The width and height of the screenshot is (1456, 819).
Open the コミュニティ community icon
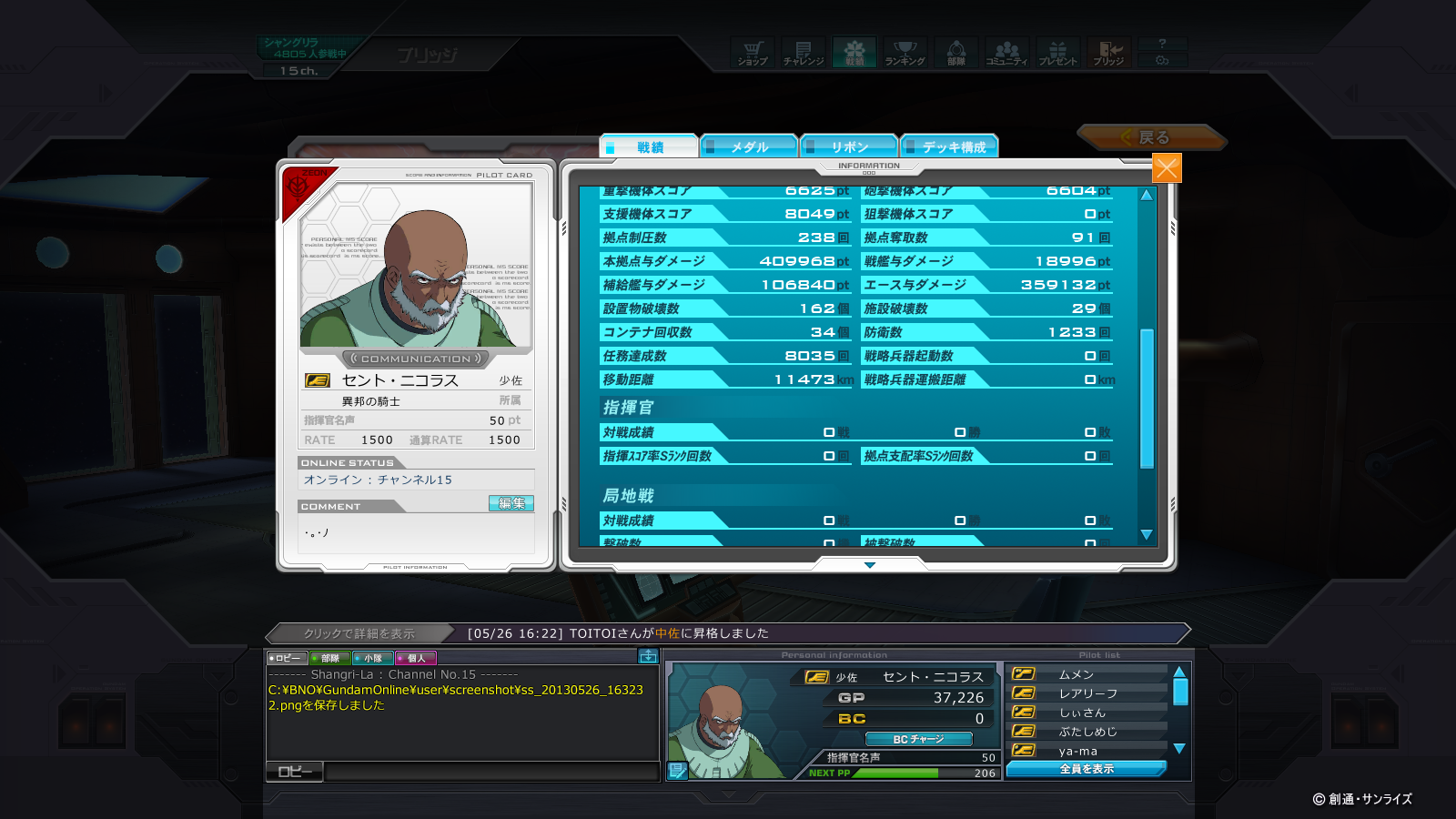tap(1006, 52)
